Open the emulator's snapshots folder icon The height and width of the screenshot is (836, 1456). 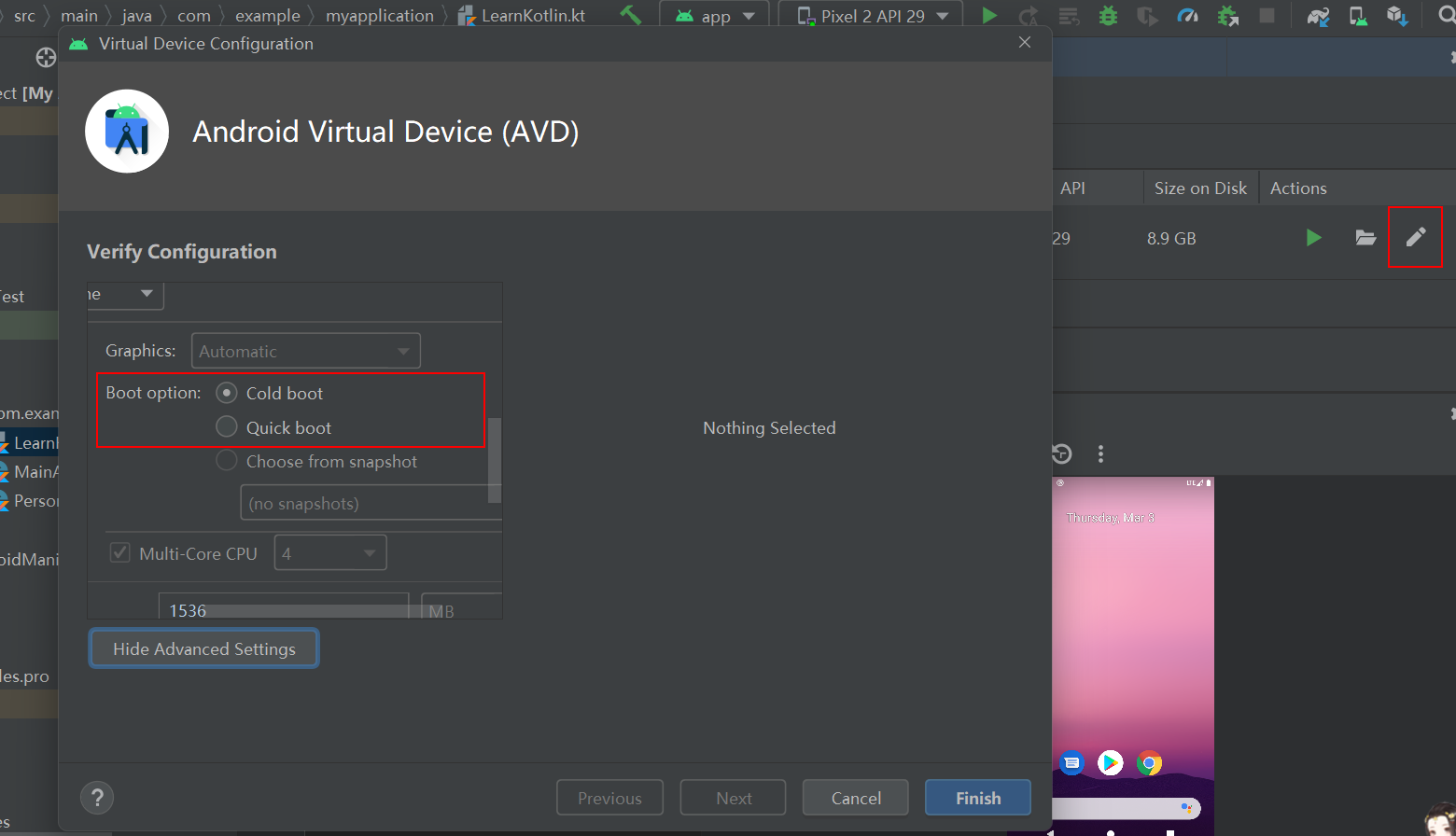(x=1365, y=237)
